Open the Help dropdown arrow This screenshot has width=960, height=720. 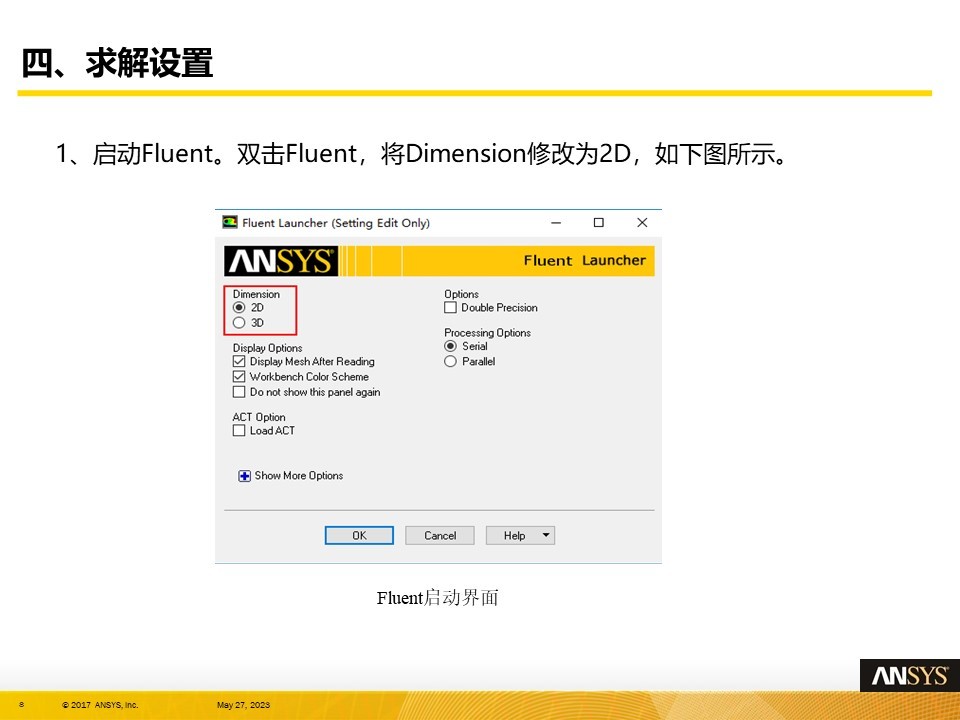coord(546,536)
